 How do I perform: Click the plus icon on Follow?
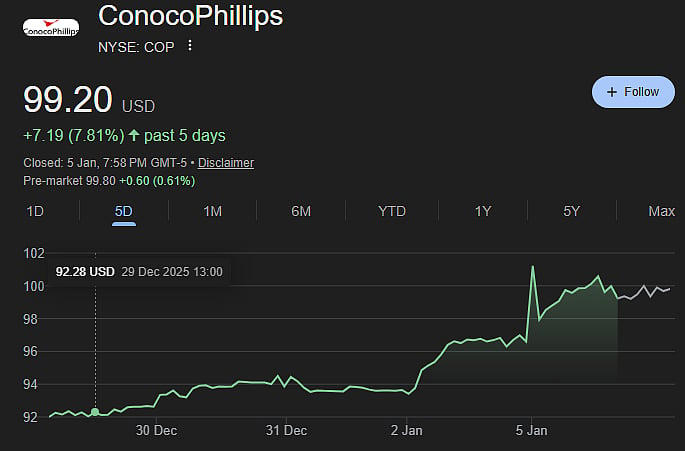point(612,92)
